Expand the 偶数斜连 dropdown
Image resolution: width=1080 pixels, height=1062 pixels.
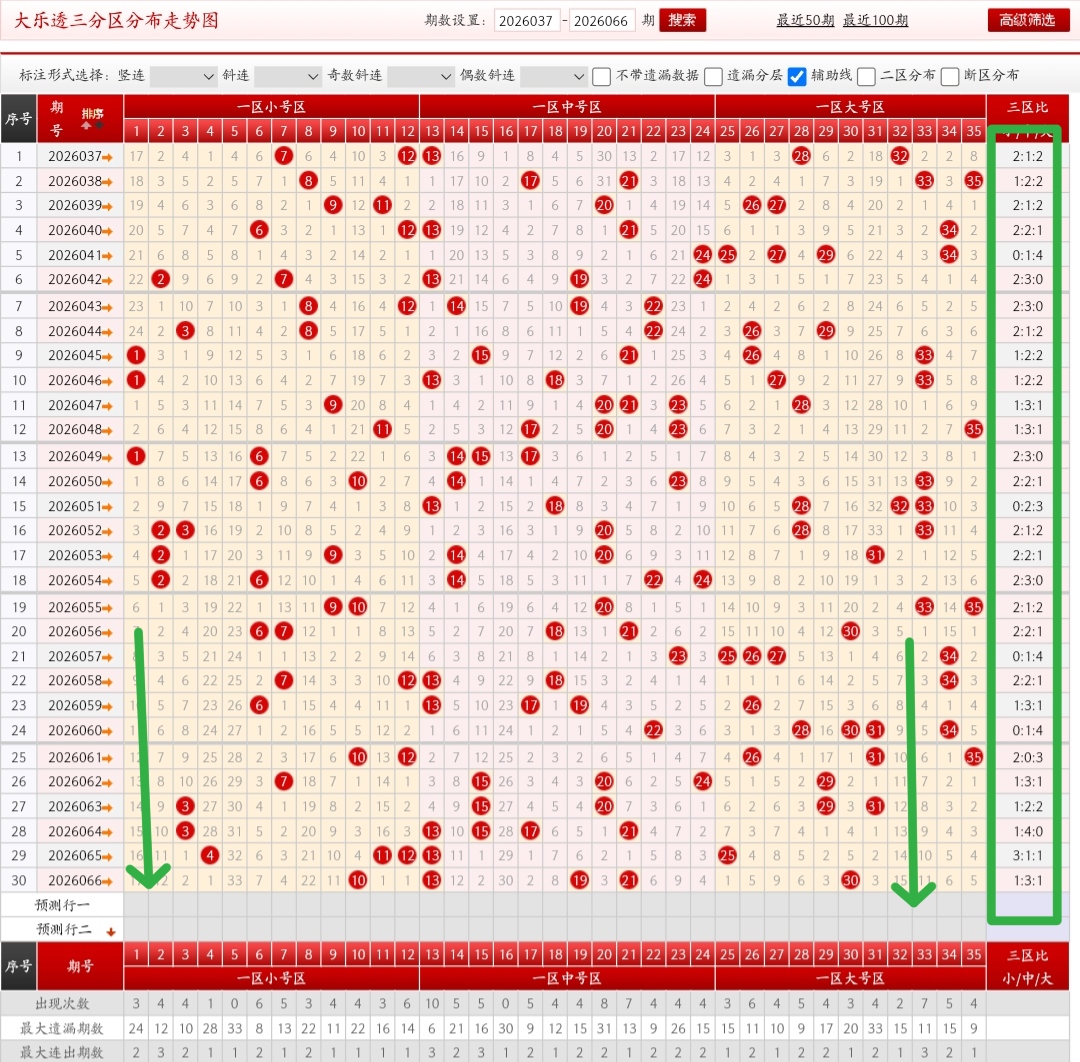coord(553,76)
